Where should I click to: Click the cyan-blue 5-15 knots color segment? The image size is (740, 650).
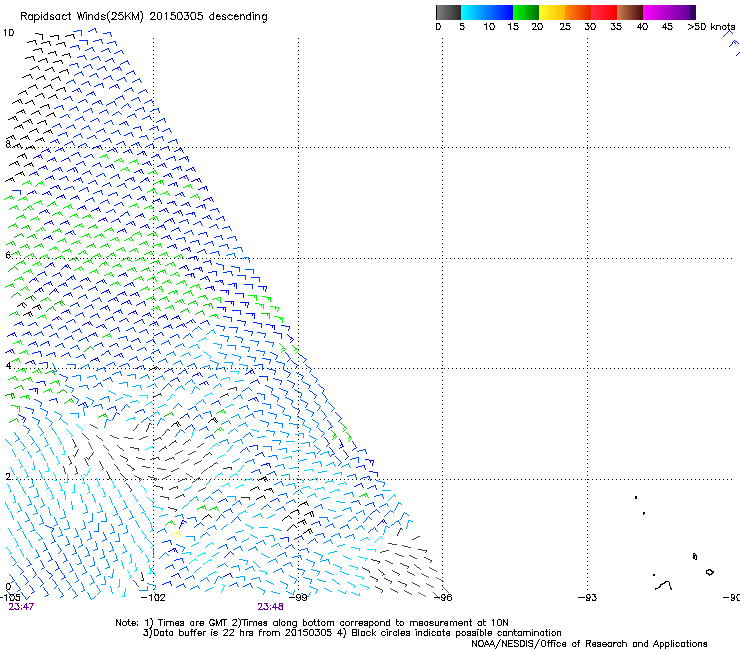click(x=487, y=12)
